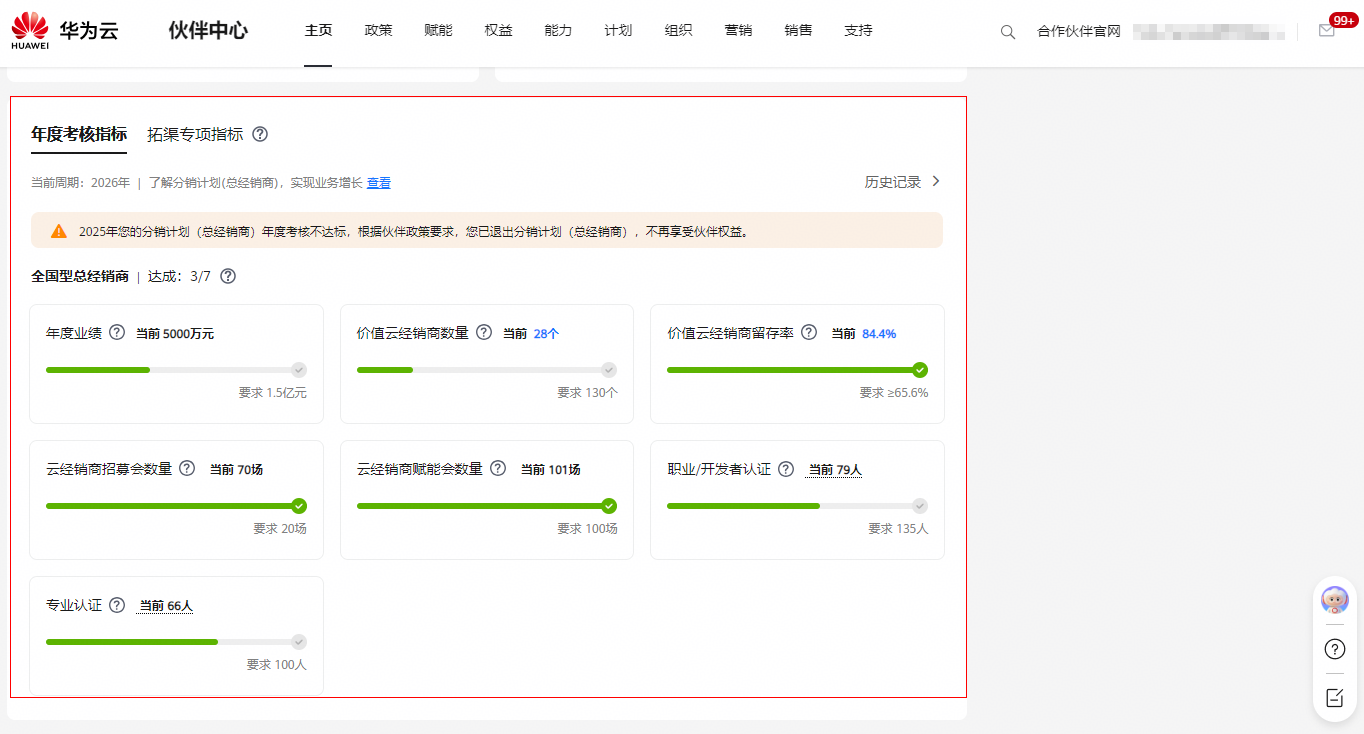Click the 全国型总经销商 label
Image resolution: width=1364 pixels, height=734 pixels.
(x=80, y=276)
